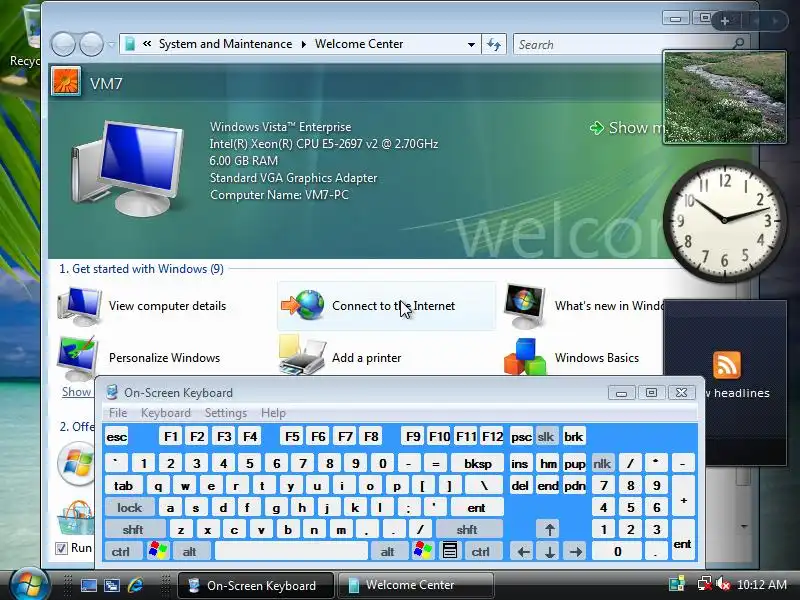This screenshot has width=800, height=600.
Task: Open the View computer details icon
Action: (x=80, y=306)
